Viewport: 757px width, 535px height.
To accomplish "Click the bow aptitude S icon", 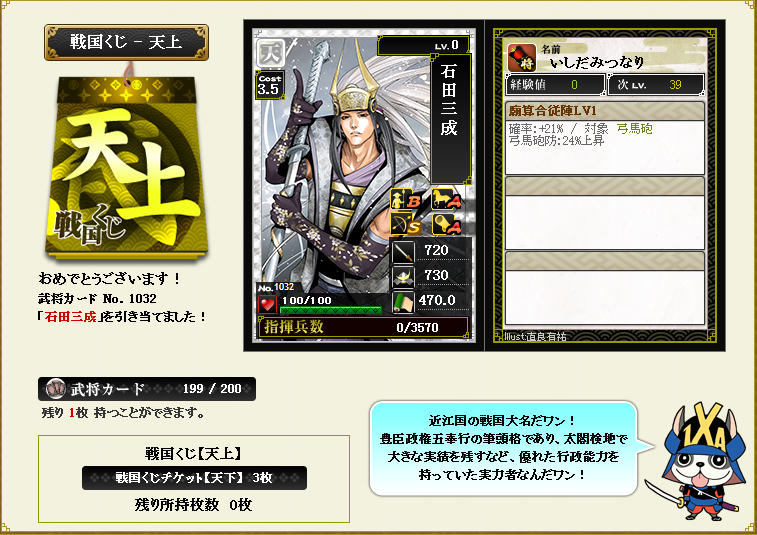I will point(406,224).
